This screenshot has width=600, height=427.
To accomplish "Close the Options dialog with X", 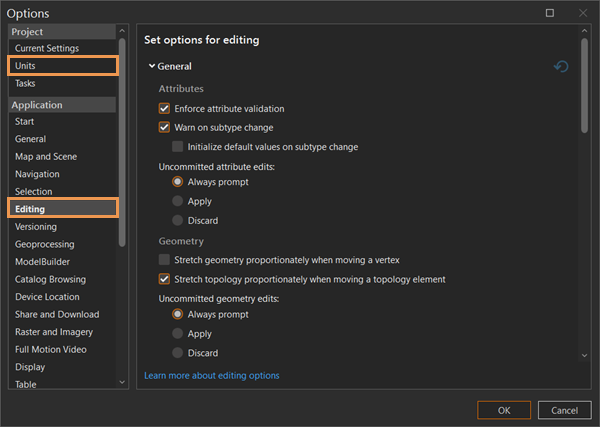I will [582, 13].
